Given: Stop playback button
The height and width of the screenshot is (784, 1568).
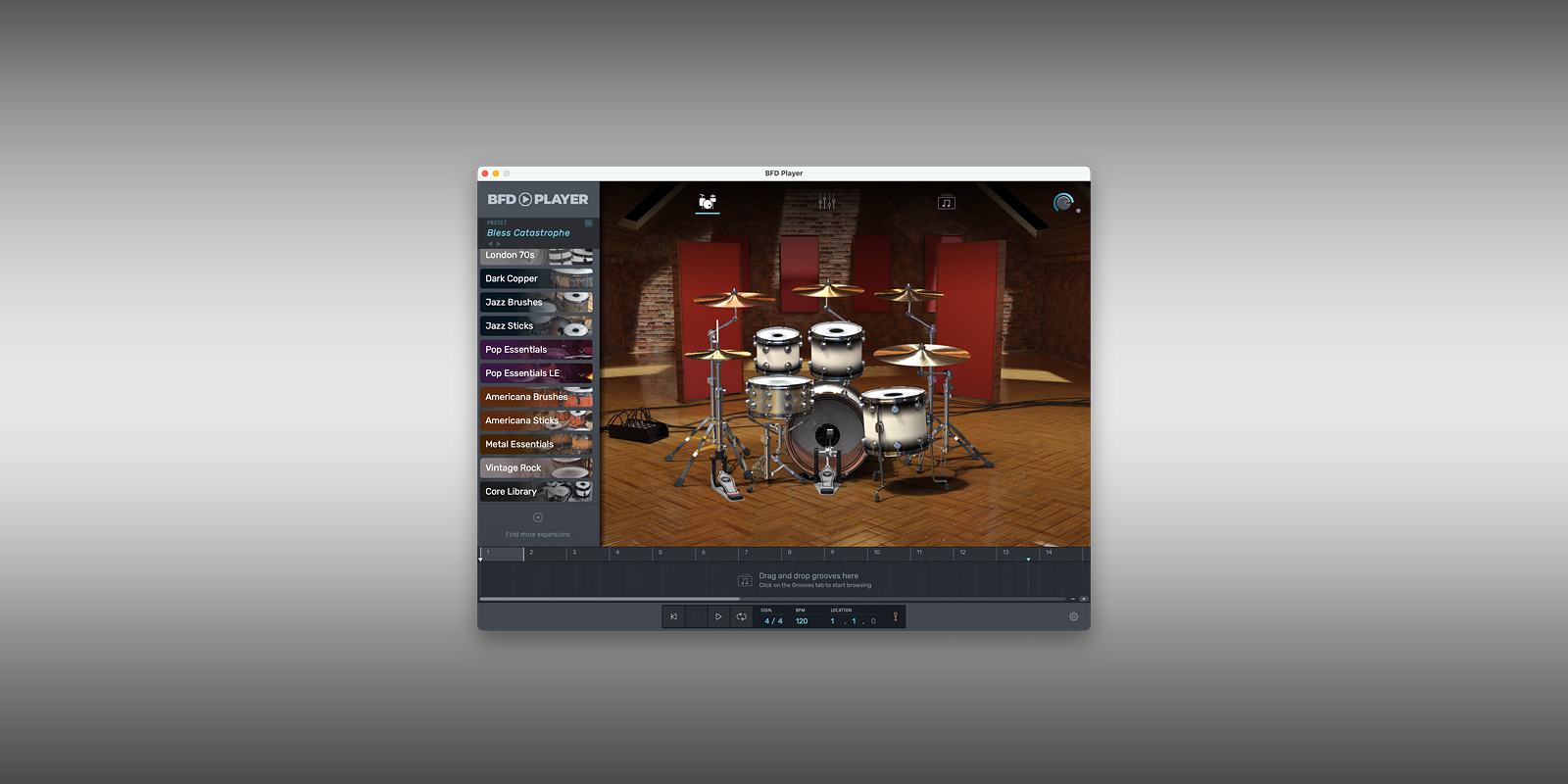Looking at the screenshot, I should [696, 616].
